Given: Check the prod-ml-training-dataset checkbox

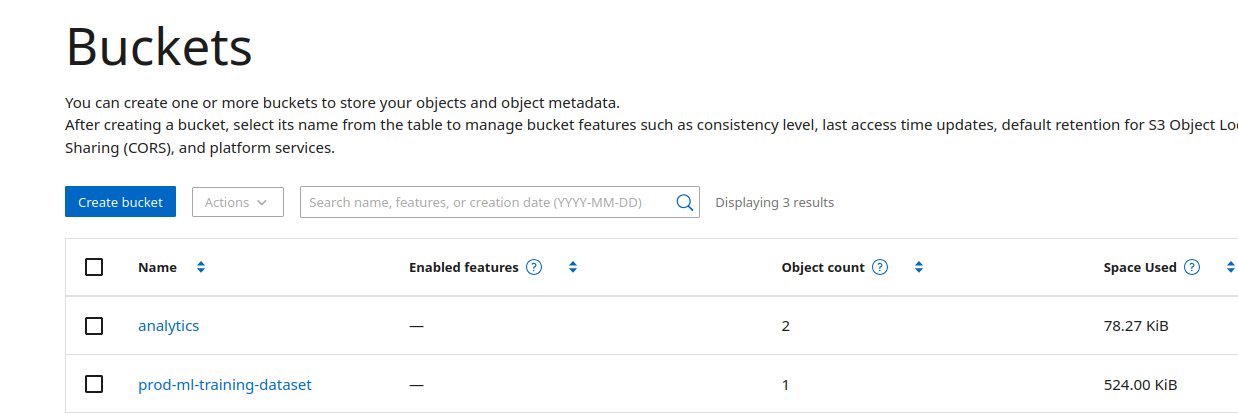Looking at the screenshot, I should [94, 384].
